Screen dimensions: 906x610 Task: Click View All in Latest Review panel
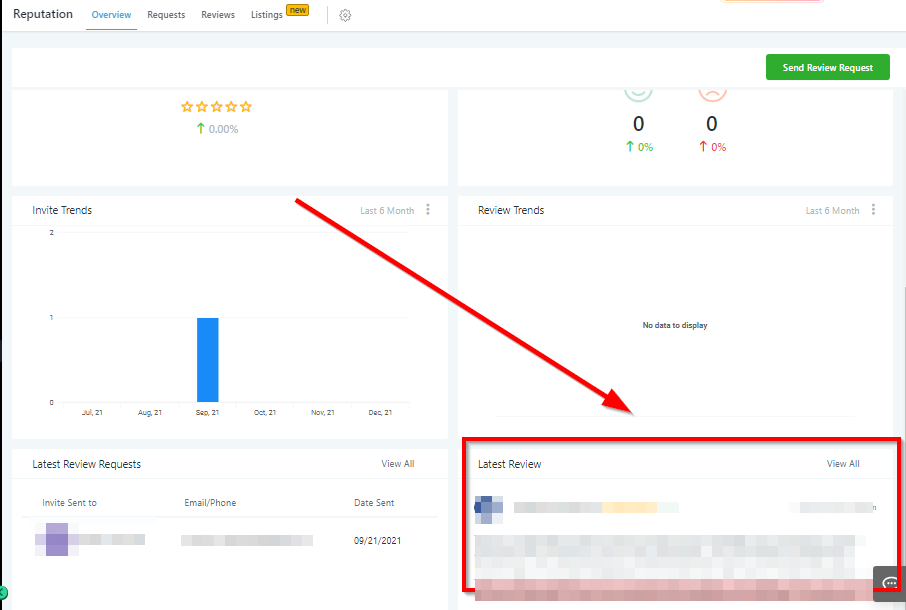[x=842, y=464]
